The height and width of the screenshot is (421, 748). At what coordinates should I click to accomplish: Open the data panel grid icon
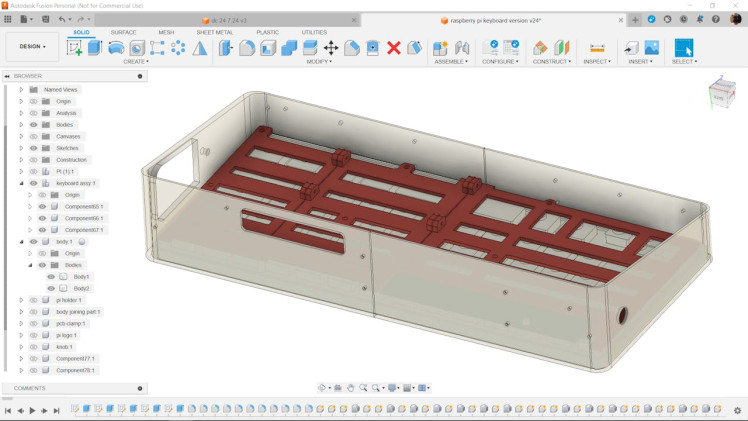(x=8, y=20)
